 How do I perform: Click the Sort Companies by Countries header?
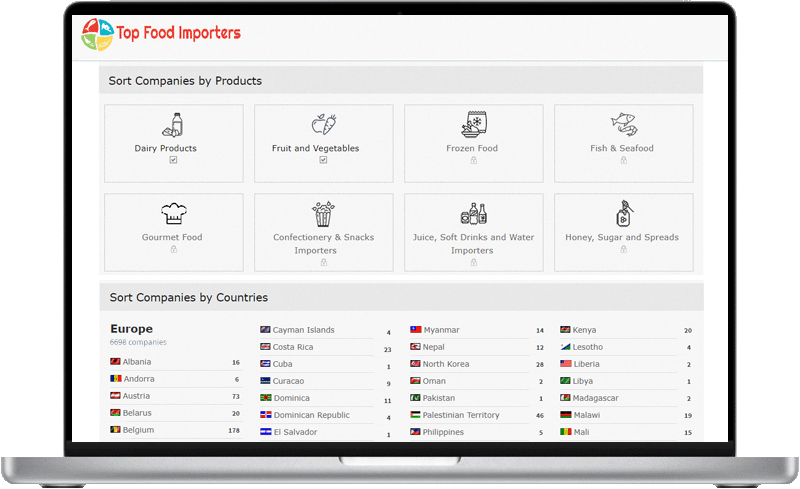click(x=189, y=297)
